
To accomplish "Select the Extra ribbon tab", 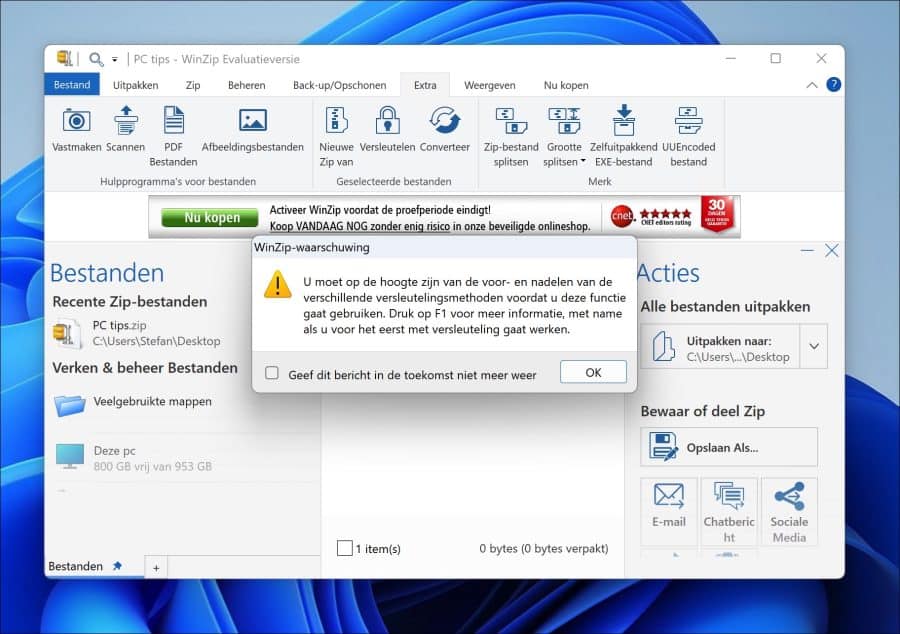I will 425,85.
